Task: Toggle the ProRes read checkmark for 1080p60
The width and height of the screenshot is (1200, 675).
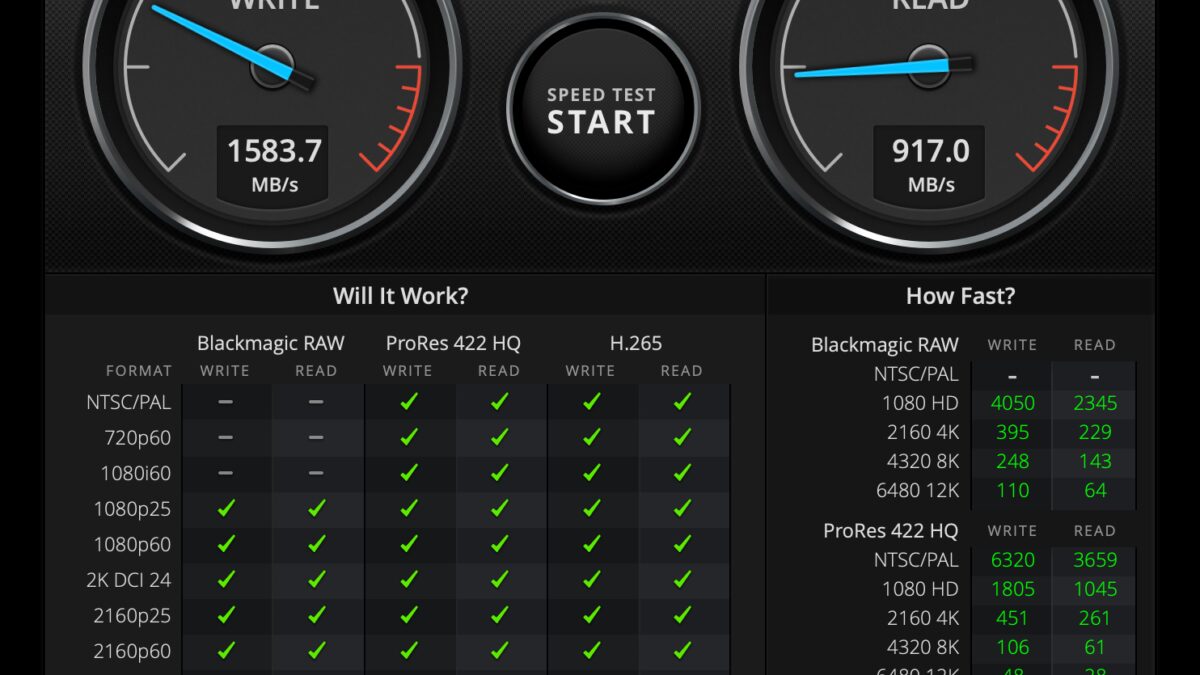Action: click(500, 544)
